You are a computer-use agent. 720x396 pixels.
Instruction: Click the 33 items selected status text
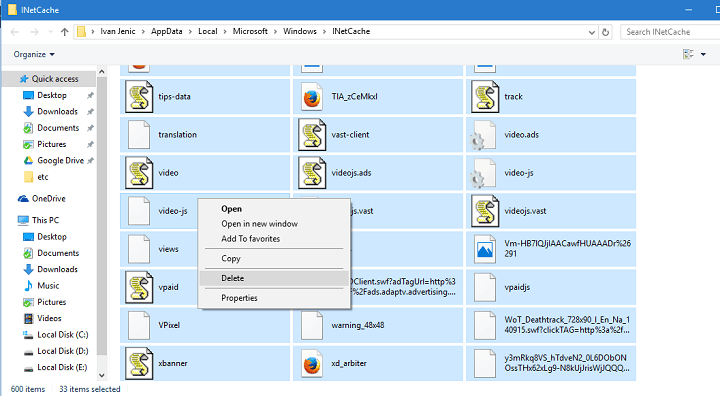(x=90, y=389)
